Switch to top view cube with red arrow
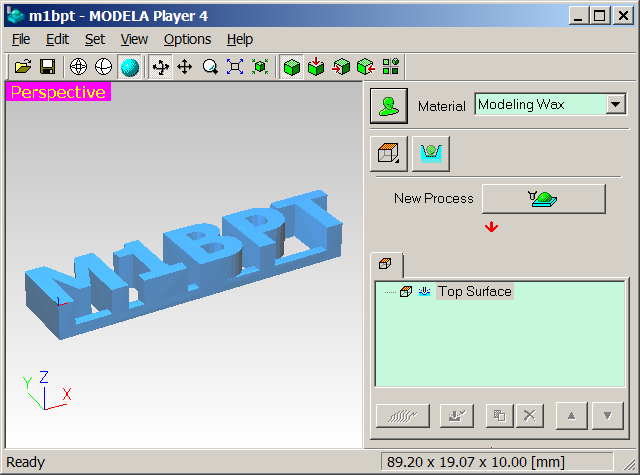The image size is (640, 475). pyautogui.click(x=316, y=67)
